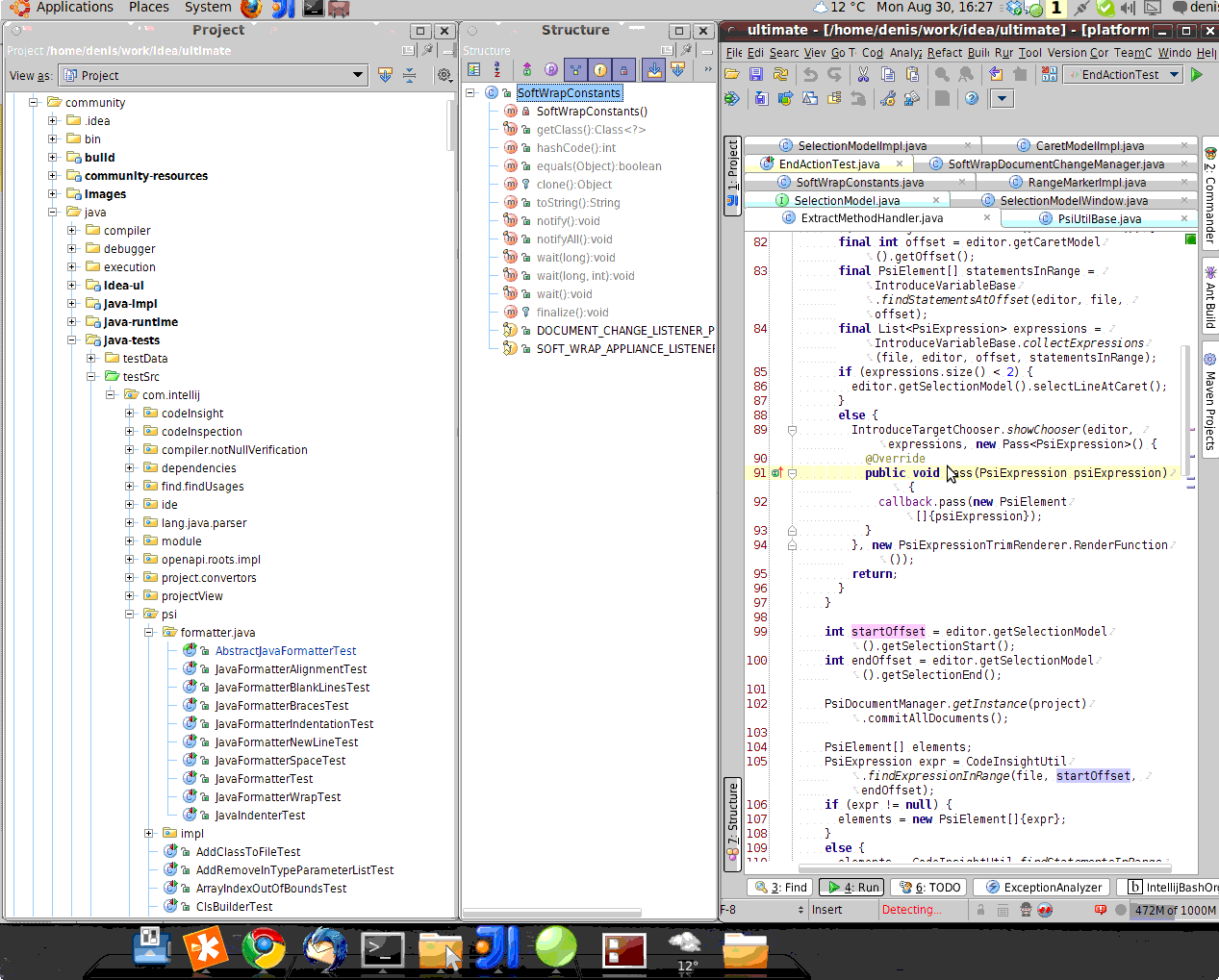Click the Debug bug toolbar icon
Viewport: 1219px width, 980px height.
[x=732, y=98]
